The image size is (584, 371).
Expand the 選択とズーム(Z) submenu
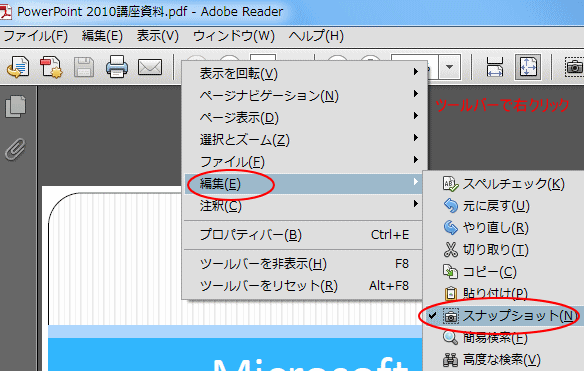[304, 140]
